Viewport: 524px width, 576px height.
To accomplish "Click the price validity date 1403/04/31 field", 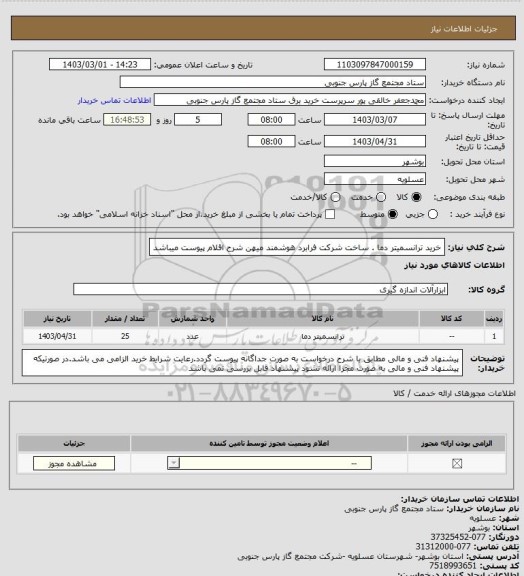I will [375, 141].
